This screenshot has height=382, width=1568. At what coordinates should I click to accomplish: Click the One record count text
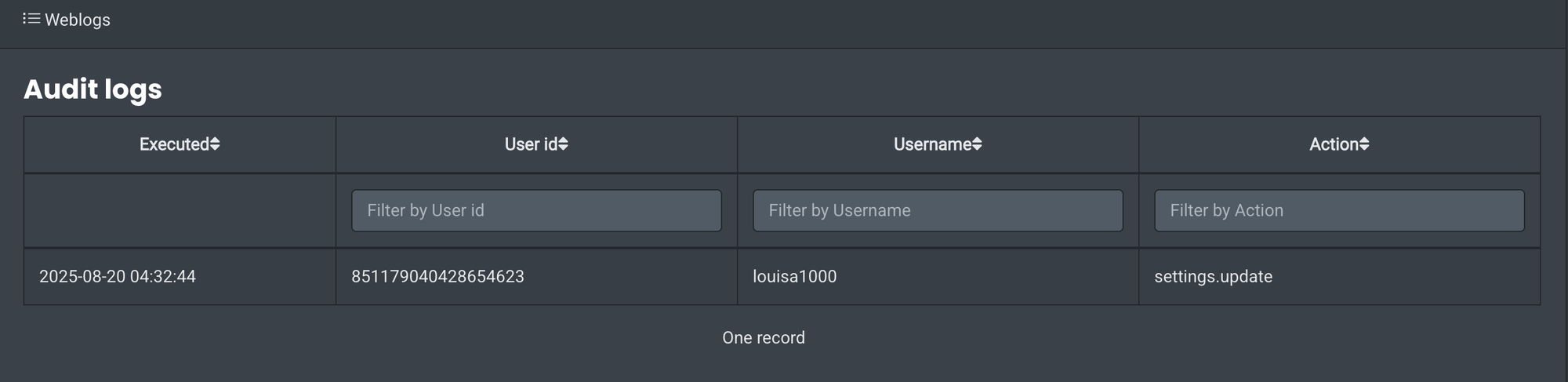764,337
